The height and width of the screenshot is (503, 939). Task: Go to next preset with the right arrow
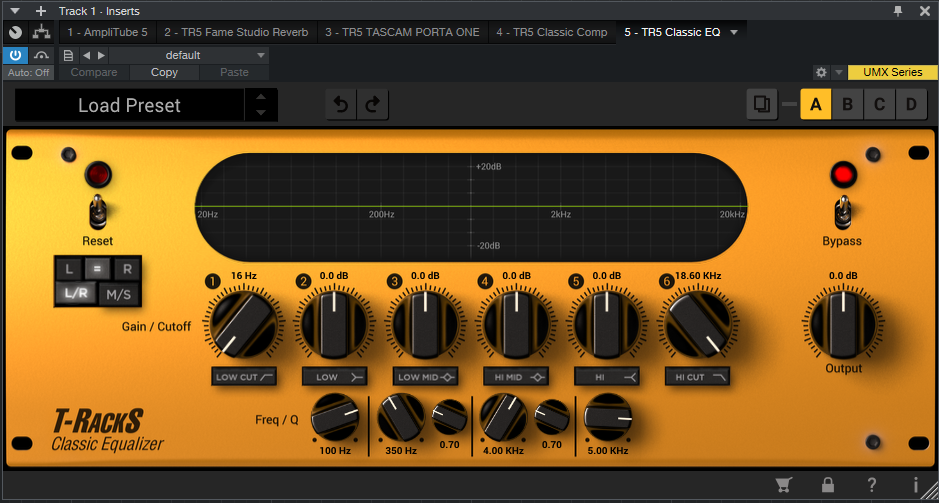(x=101, y=56)
